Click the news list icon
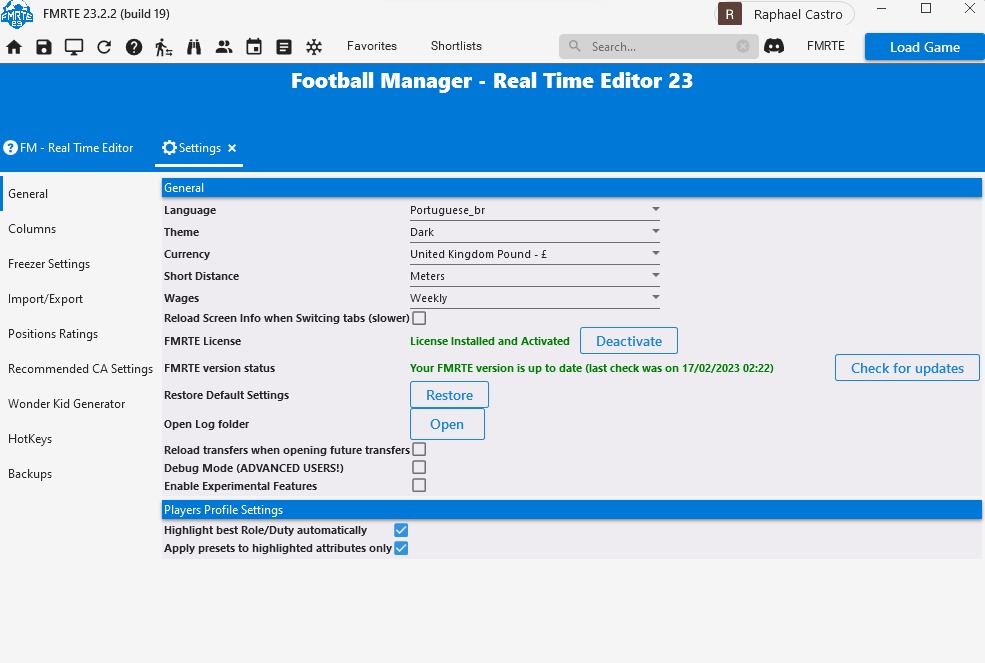The height and width of the screenshot is (663, 985). click(284, 47)
